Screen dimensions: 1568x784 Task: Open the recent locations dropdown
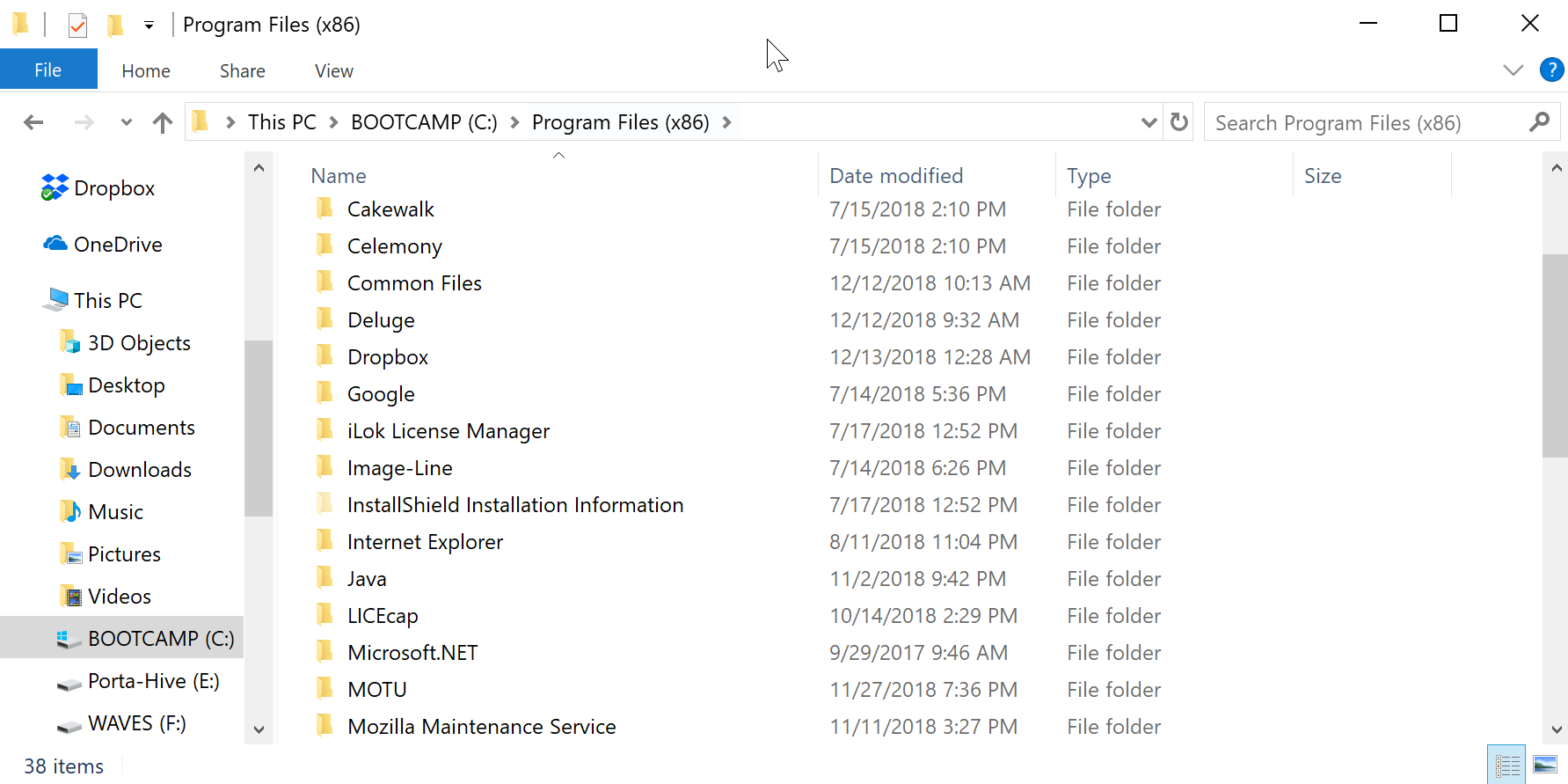pos(127,122)
